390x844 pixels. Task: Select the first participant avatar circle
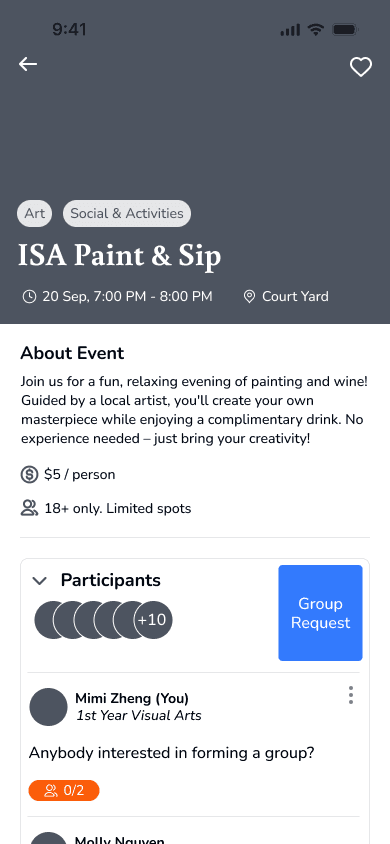[x=54, y=620]
